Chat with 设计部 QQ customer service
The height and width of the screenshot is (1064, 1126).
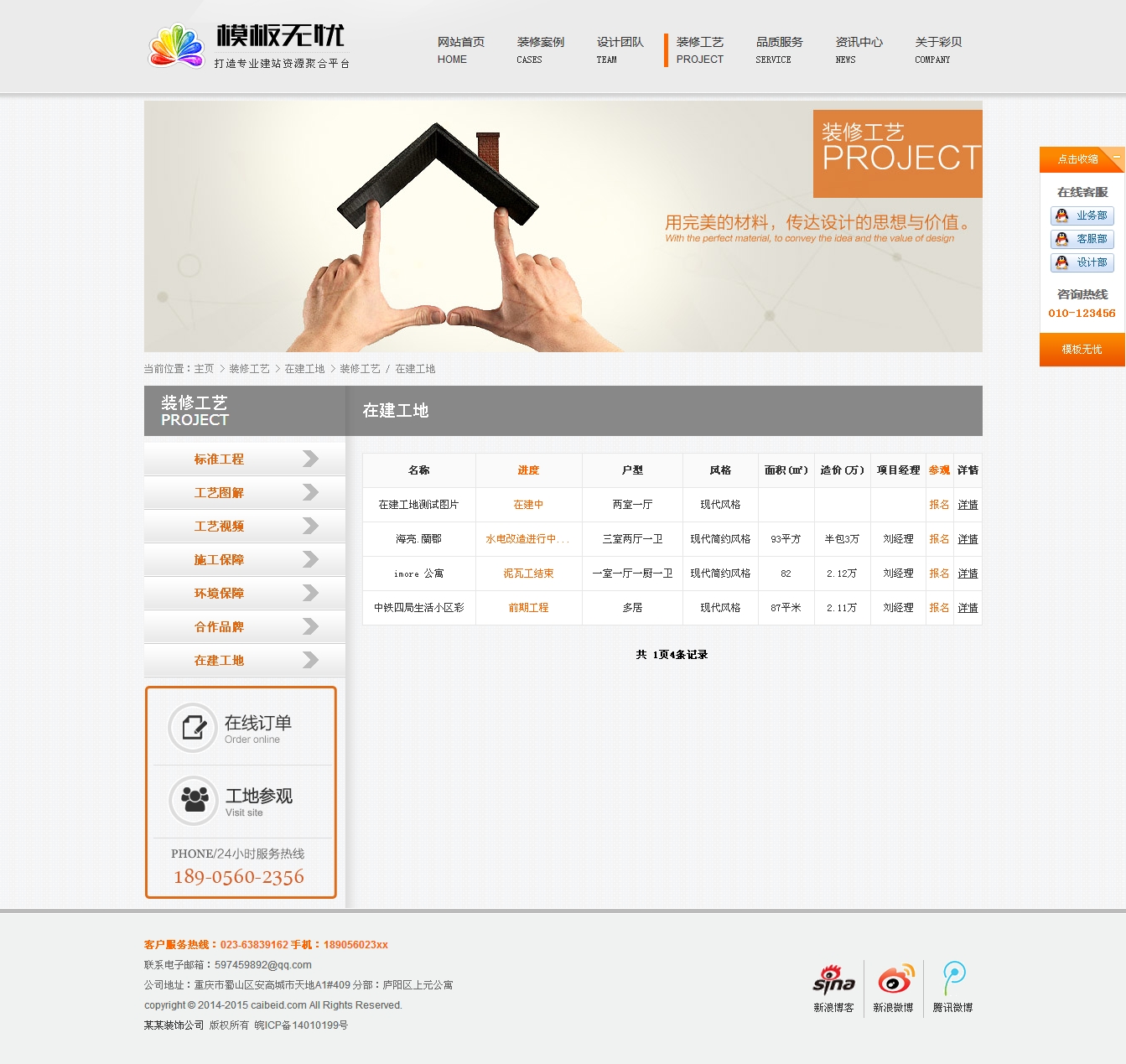click(1082, 262)
